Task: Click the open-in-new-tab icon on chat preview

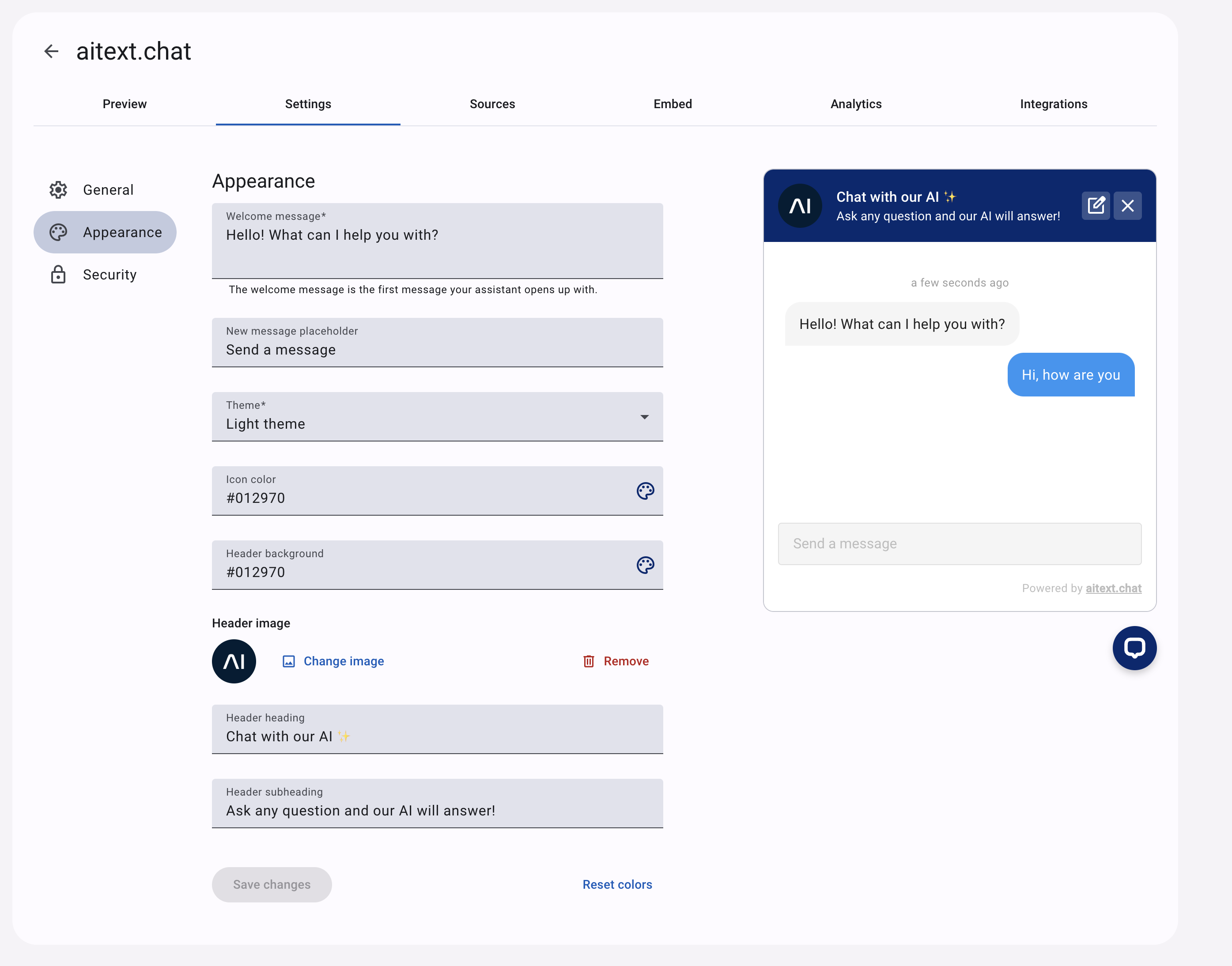Action: point(1096,205)
